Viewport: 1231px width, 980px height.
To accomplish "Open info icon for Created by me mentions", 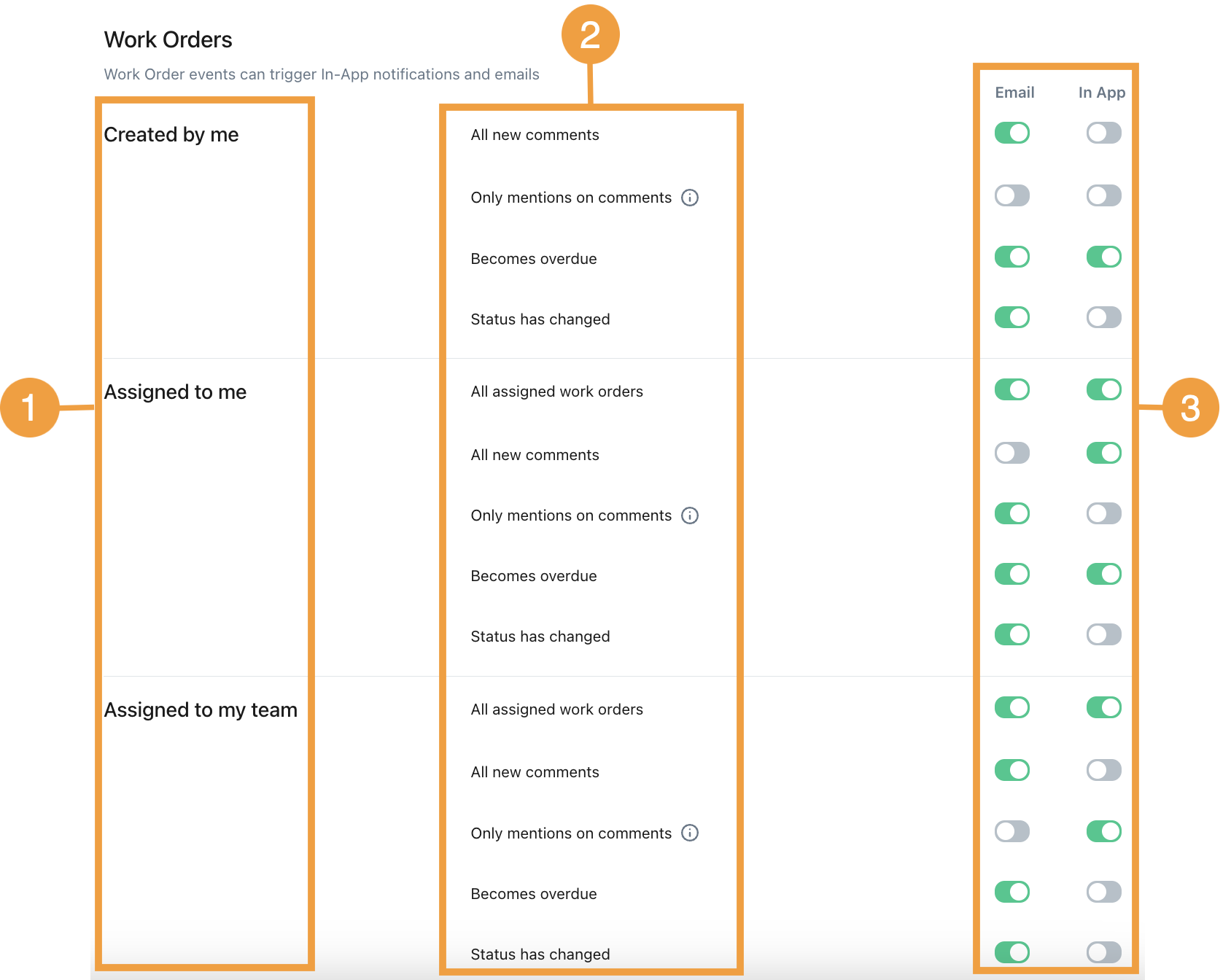I will (690, 198).
